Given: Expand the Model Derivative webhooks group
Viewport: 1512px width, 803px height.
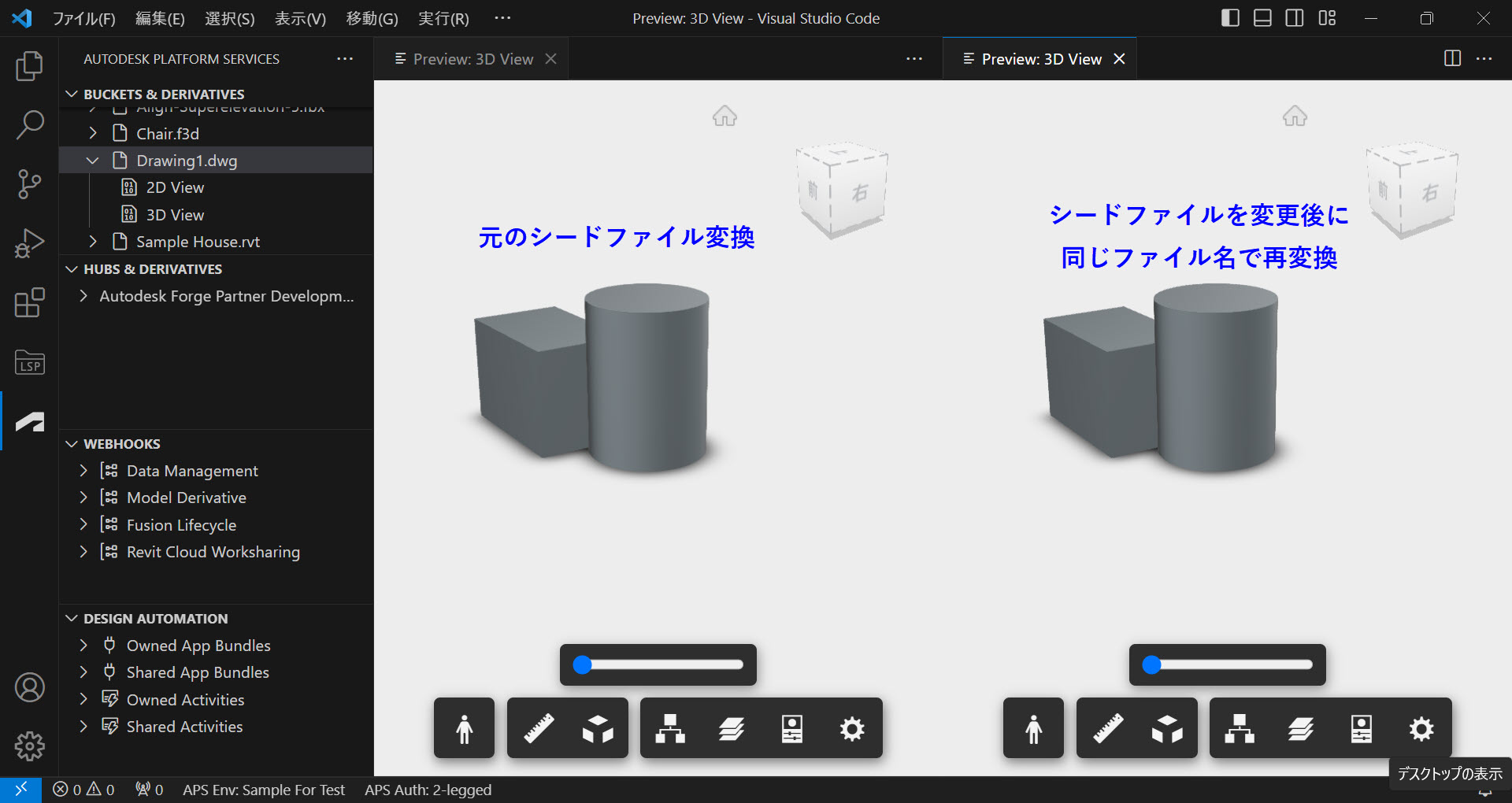Looking at the screenshot, I should click(x=83, y=497).
